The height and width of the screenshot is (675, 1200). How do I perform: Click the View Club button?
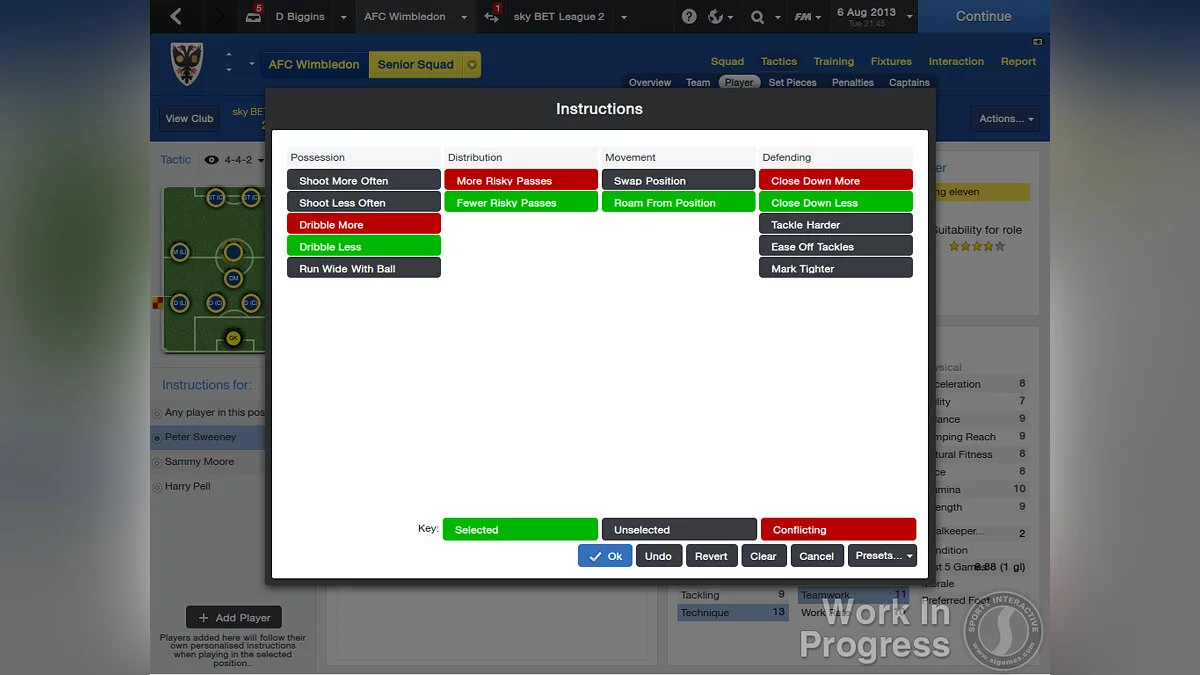(189, 119)
